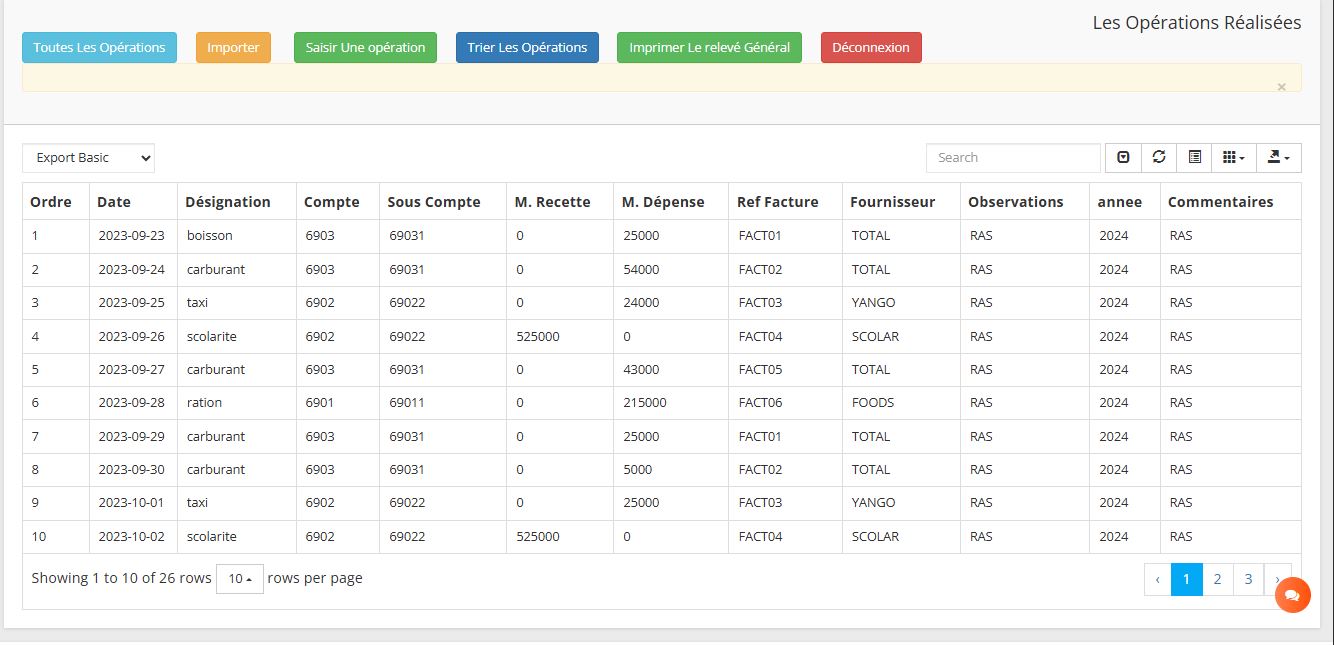Viewport: 1334px width, 645px height.
Task: Click the annee column header
Action: click(x=1125, y=202)
